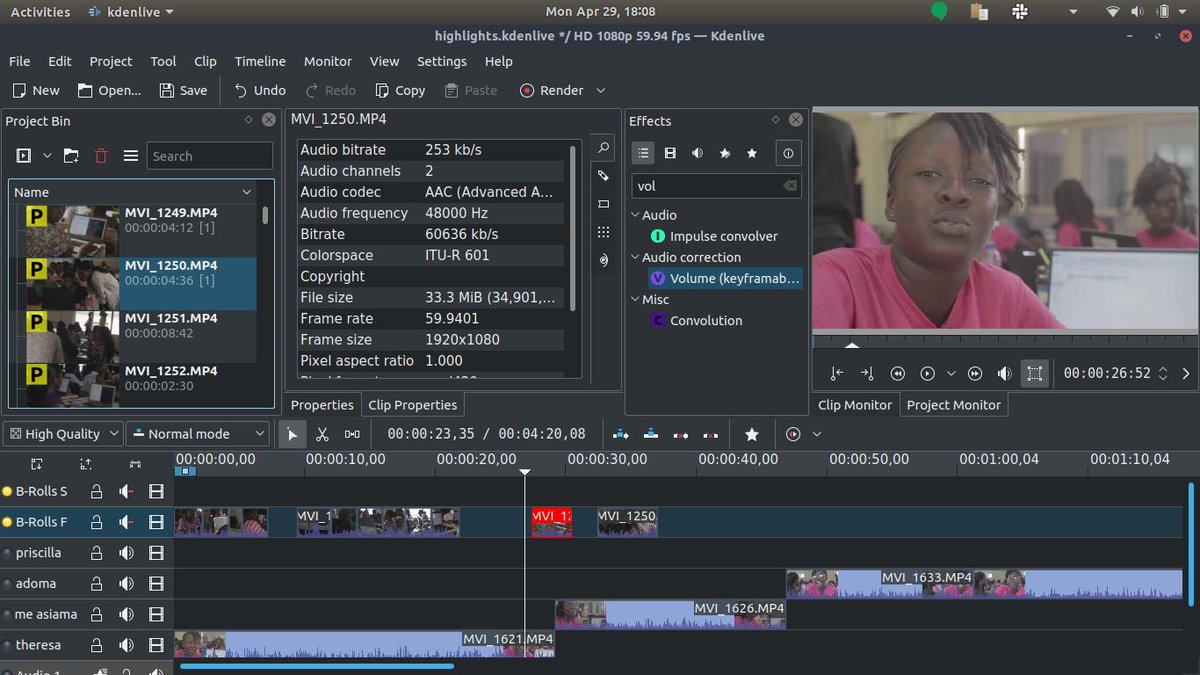Open the Monitor menu

pos(328,61)
